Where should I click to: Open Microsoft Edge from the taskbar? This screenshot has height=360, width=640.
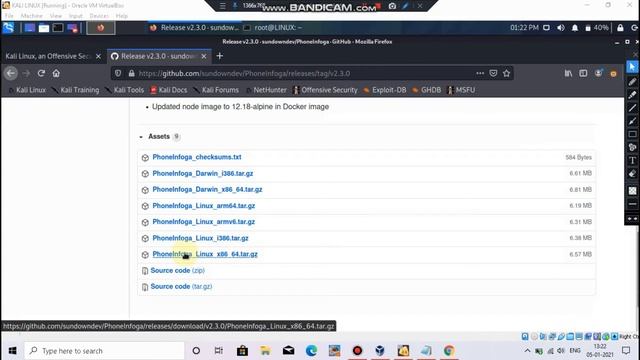click(311, 351)
